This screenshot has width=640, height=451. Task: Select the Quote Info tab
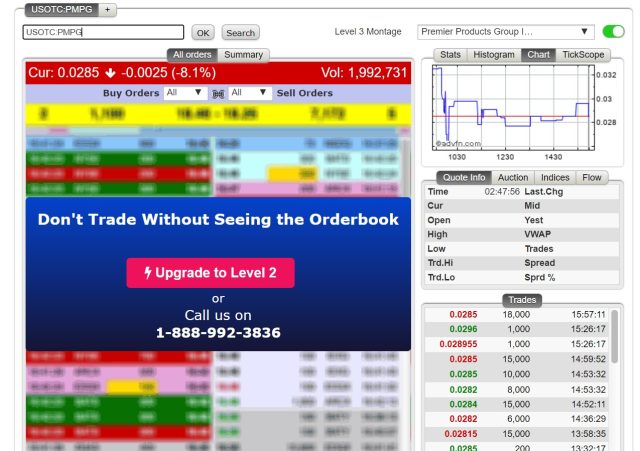(x=464, y=178)
